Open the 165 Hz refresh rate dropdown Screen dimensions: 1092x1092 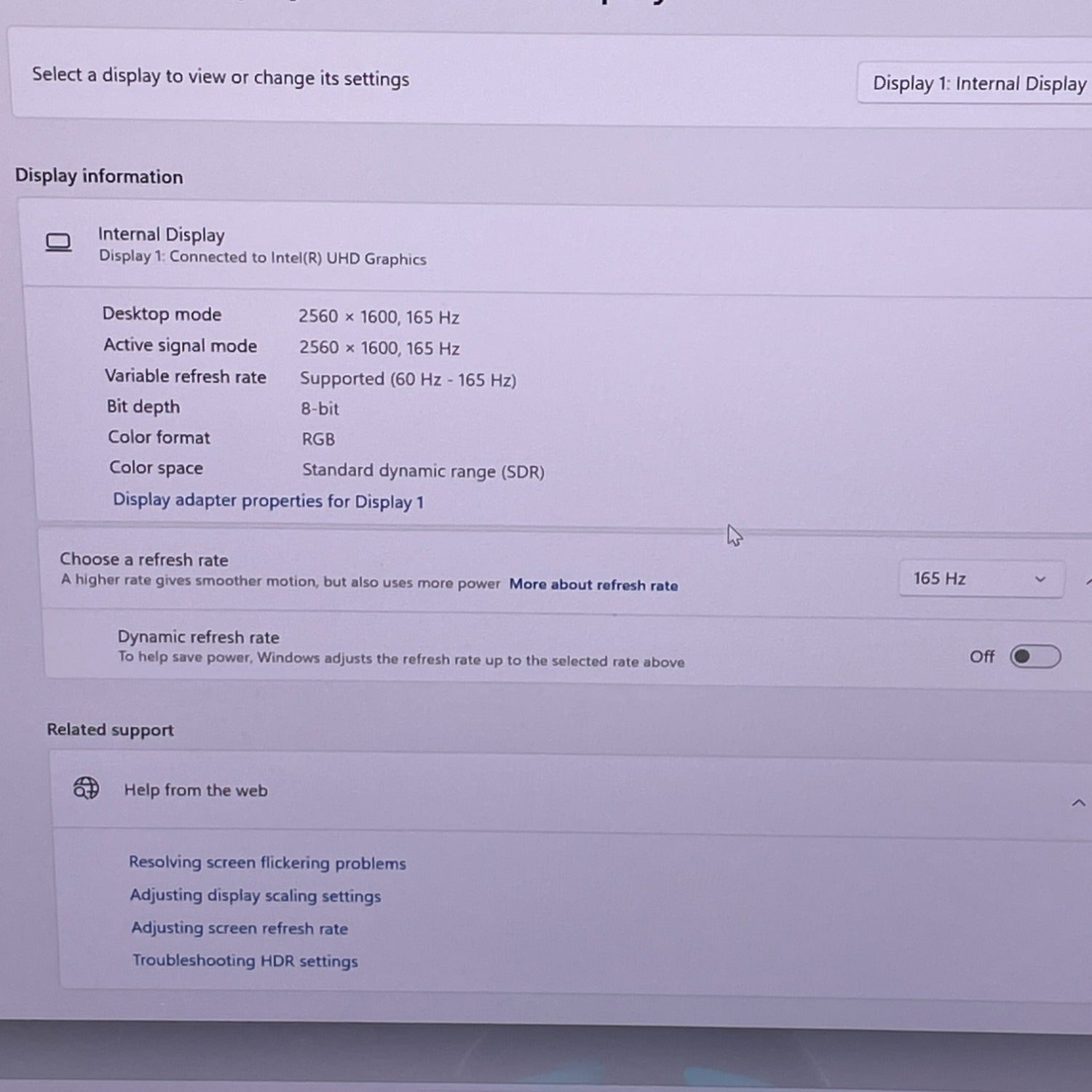(980, 579)
